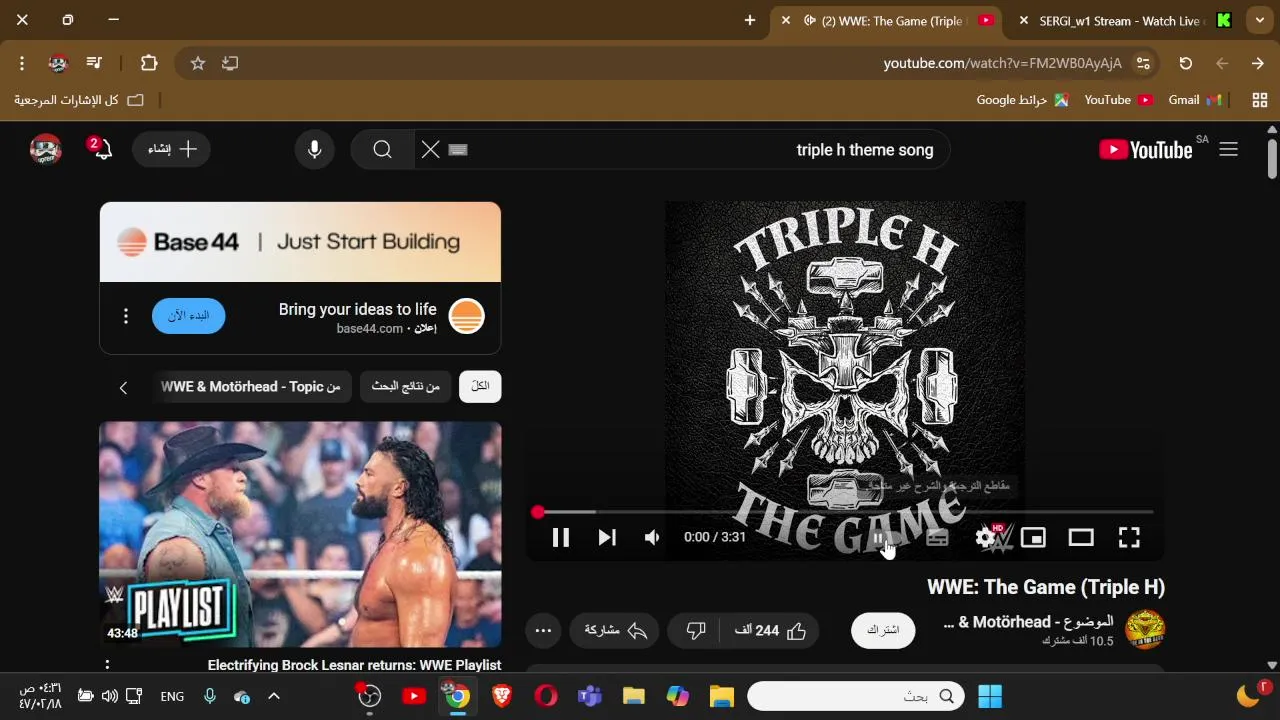Open the ad options three-dot menu
The height and width of the screenshot is (720, 1280).
pyautogui.click(x=125, y=316)
